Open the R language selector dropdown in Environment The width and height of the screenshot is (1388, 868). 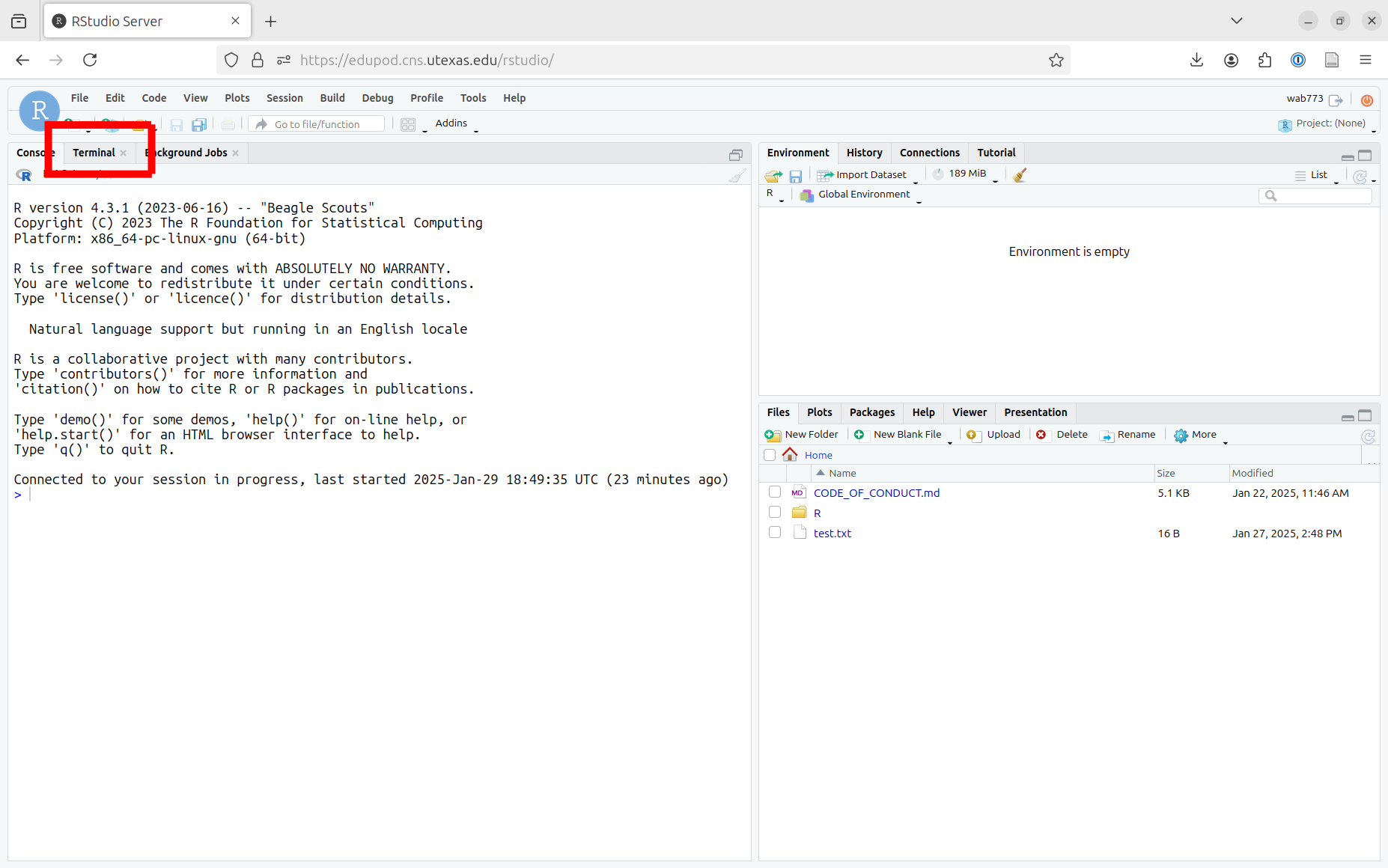pyautogui.click(x=775, y=194)
